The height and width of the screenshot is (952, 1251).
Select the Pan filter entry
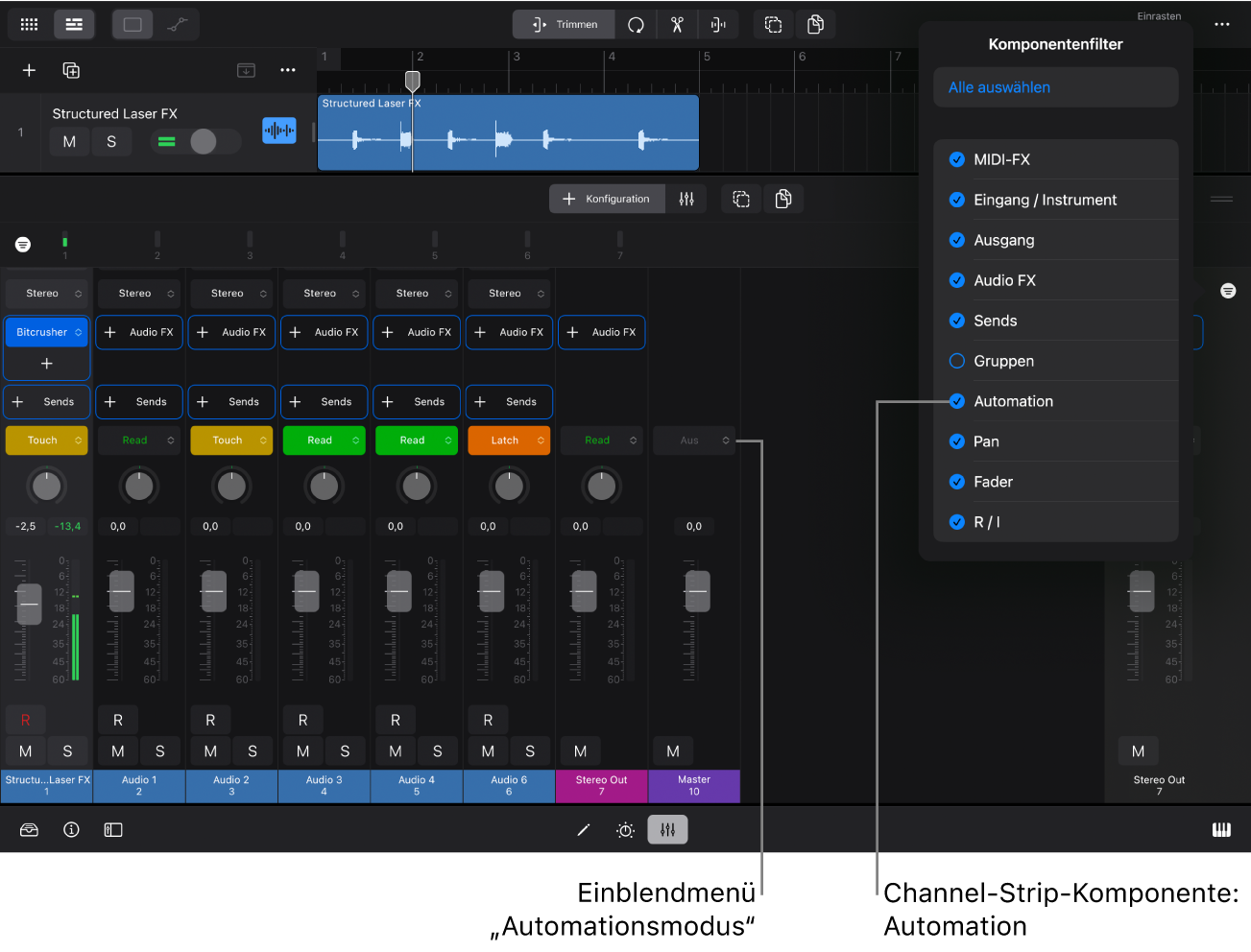[986, 441]
